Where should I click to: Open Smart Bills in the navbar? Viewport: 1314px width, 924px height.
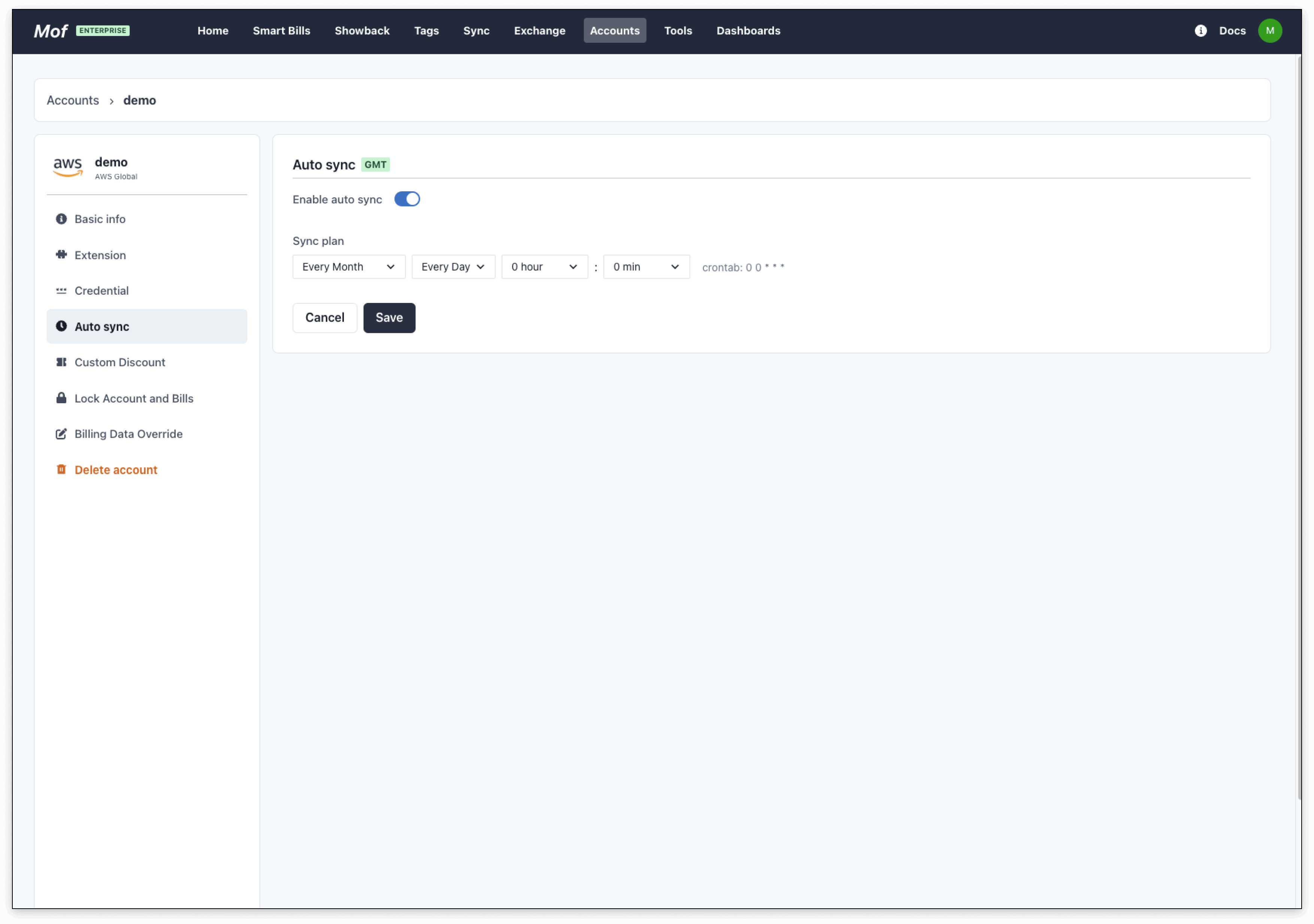[x=282, y=31]
